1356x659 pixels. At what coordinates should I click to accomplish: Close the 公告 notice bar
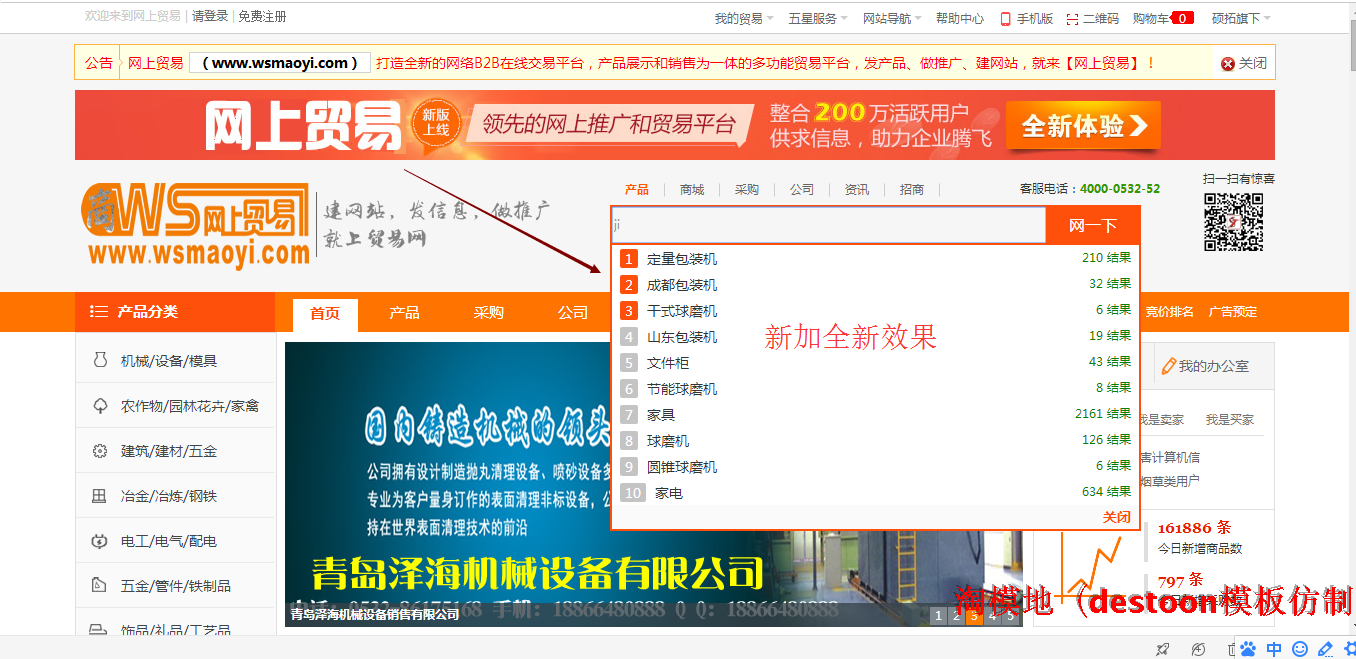coord(1243,63)
